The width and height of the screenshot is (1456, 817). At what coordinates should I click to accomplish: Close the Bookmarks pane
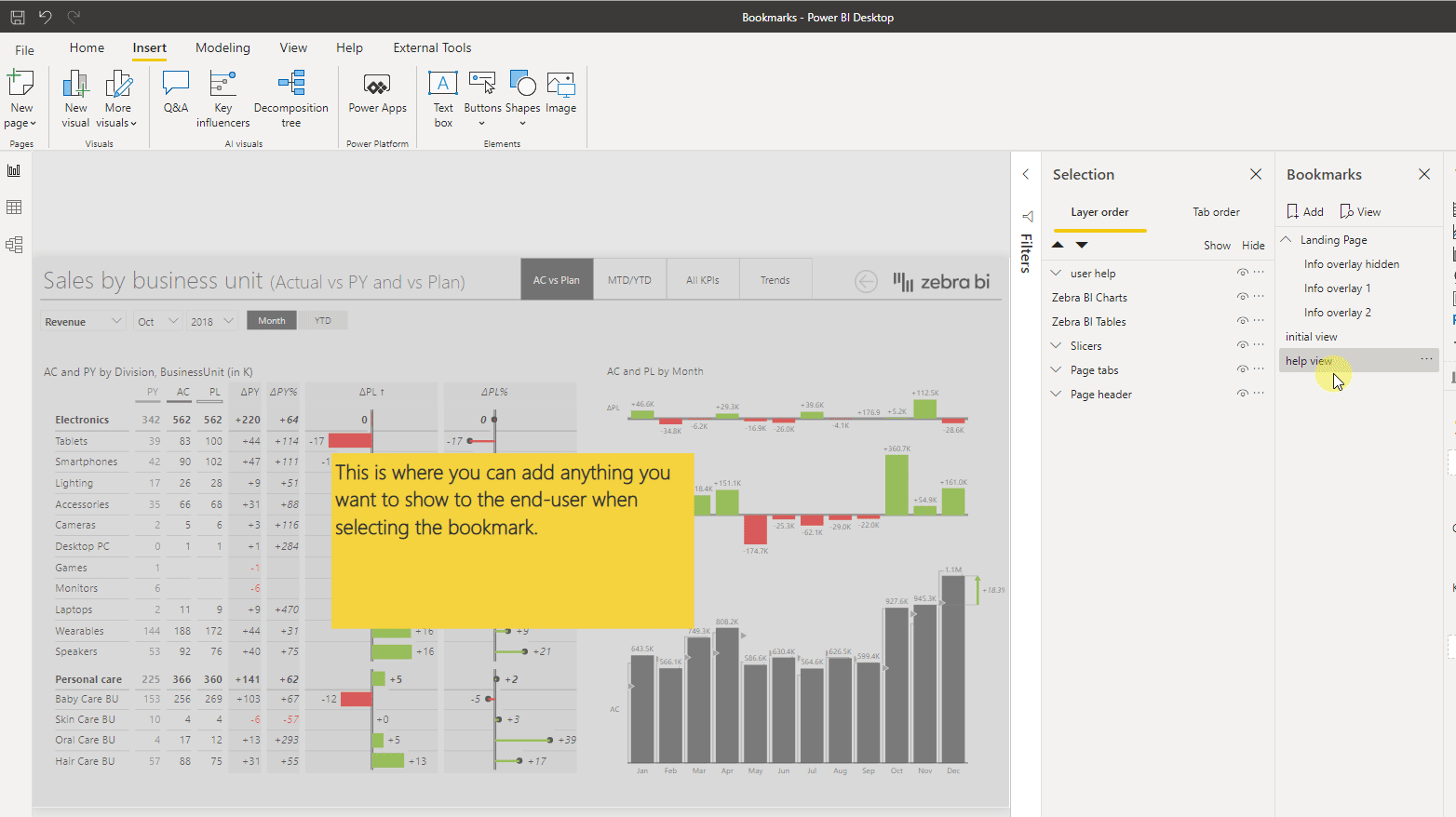[1424, 174]
